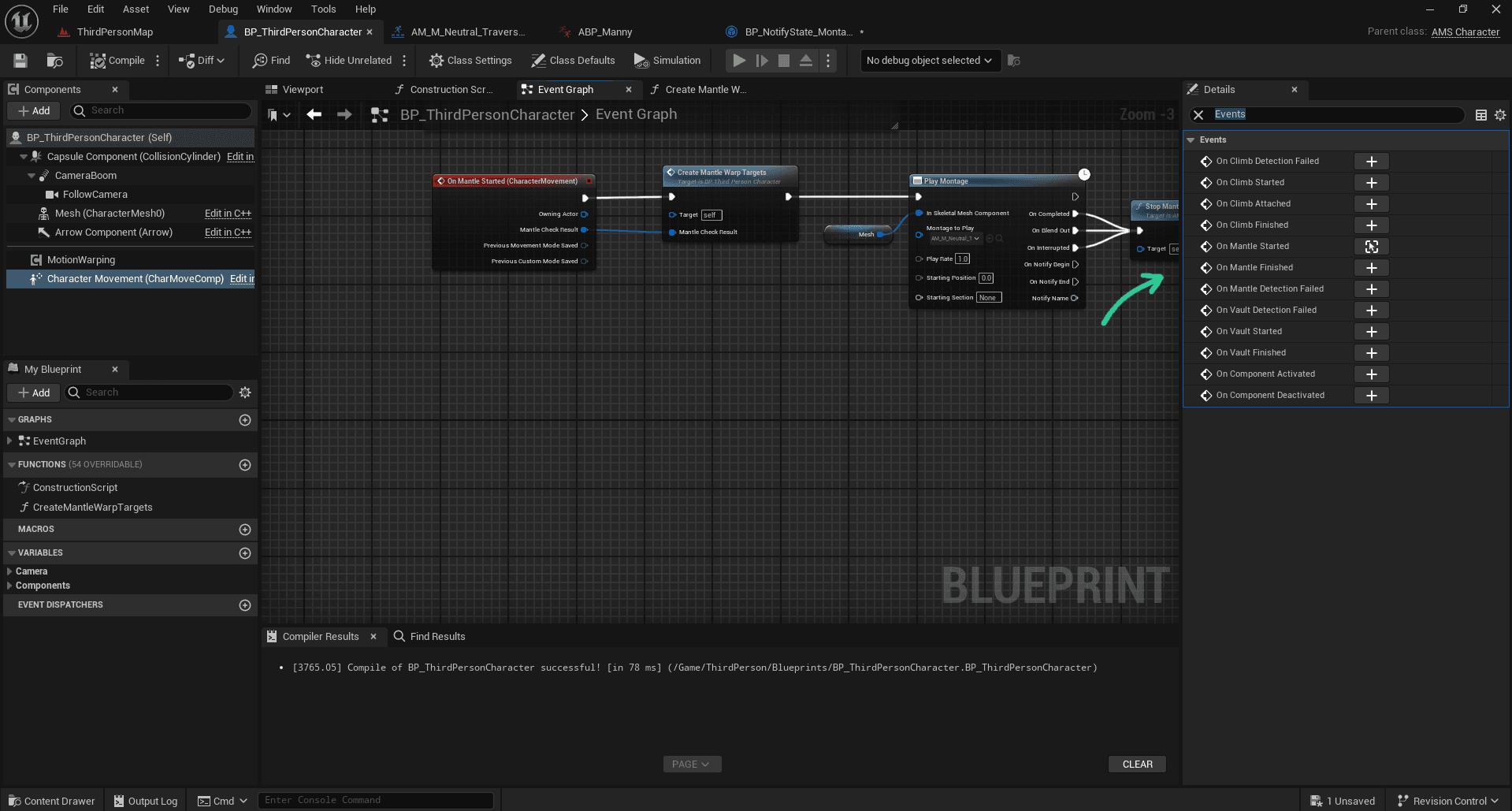The height and width of the screenshot is (811, 1512).
Task: Open Find in blueprint
Action: click(x=271, y=61)
